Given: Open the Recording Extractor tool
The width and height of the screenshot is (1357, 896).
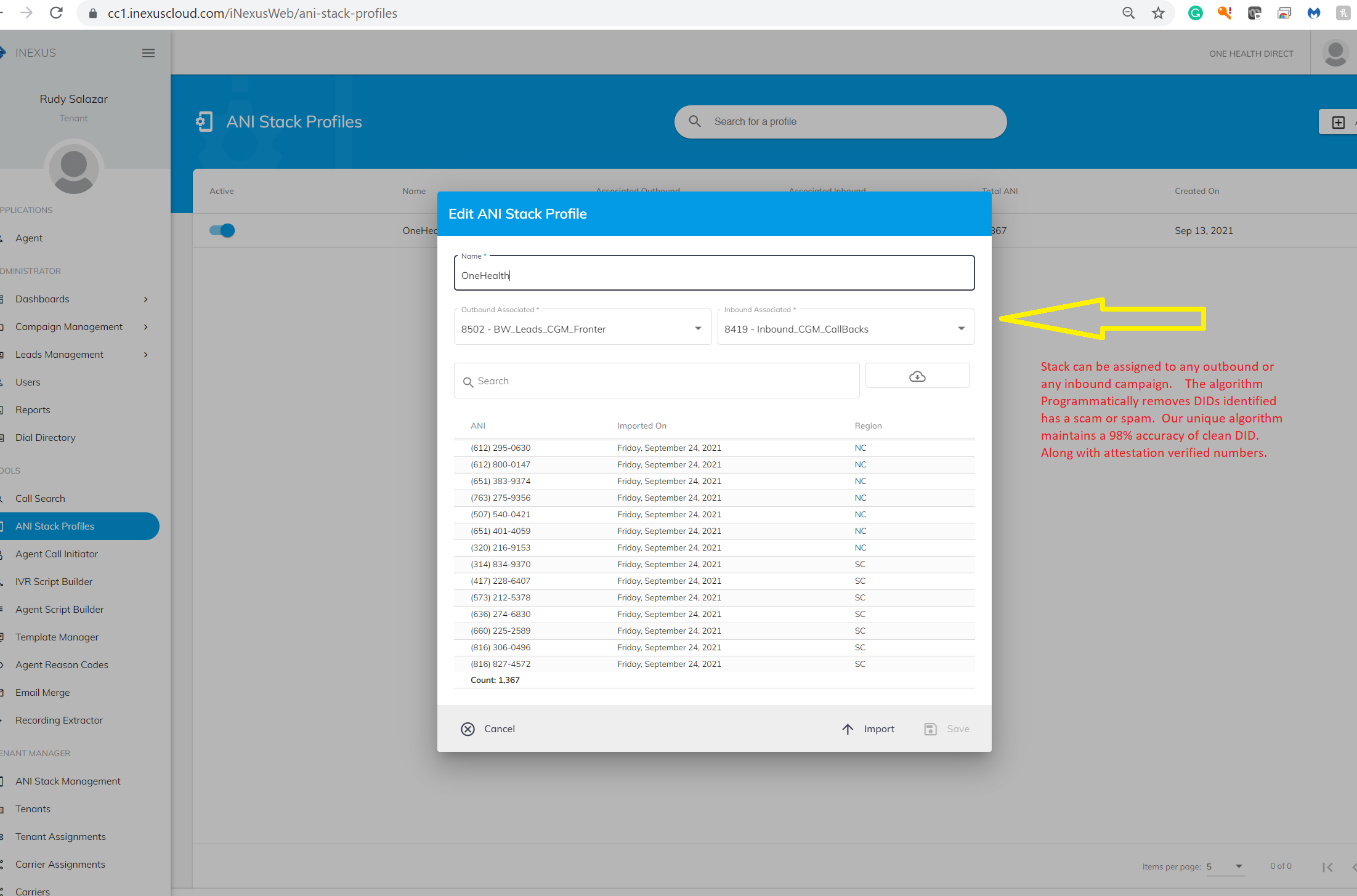Looking at the screenshot, I should (59, 720).
